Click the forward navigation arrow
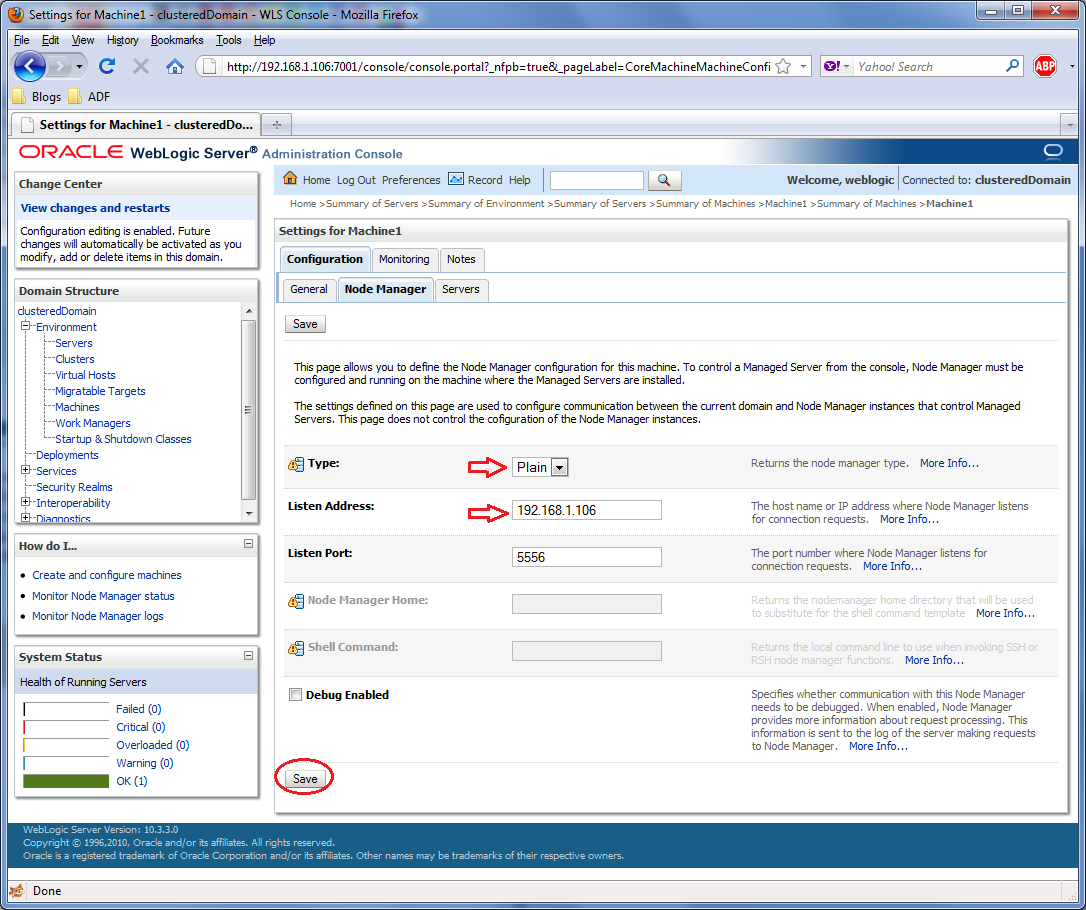The height and width of the screenshot is (910, 1086). 60,66
